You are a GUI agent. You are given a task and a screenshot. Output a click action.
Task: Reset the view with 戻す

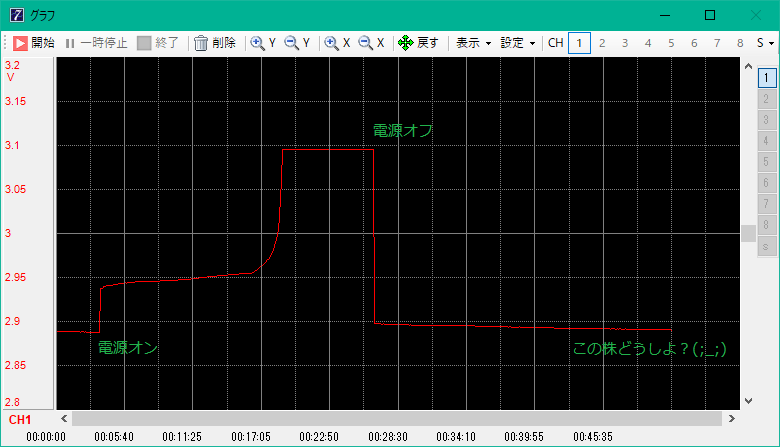(418, 43)
